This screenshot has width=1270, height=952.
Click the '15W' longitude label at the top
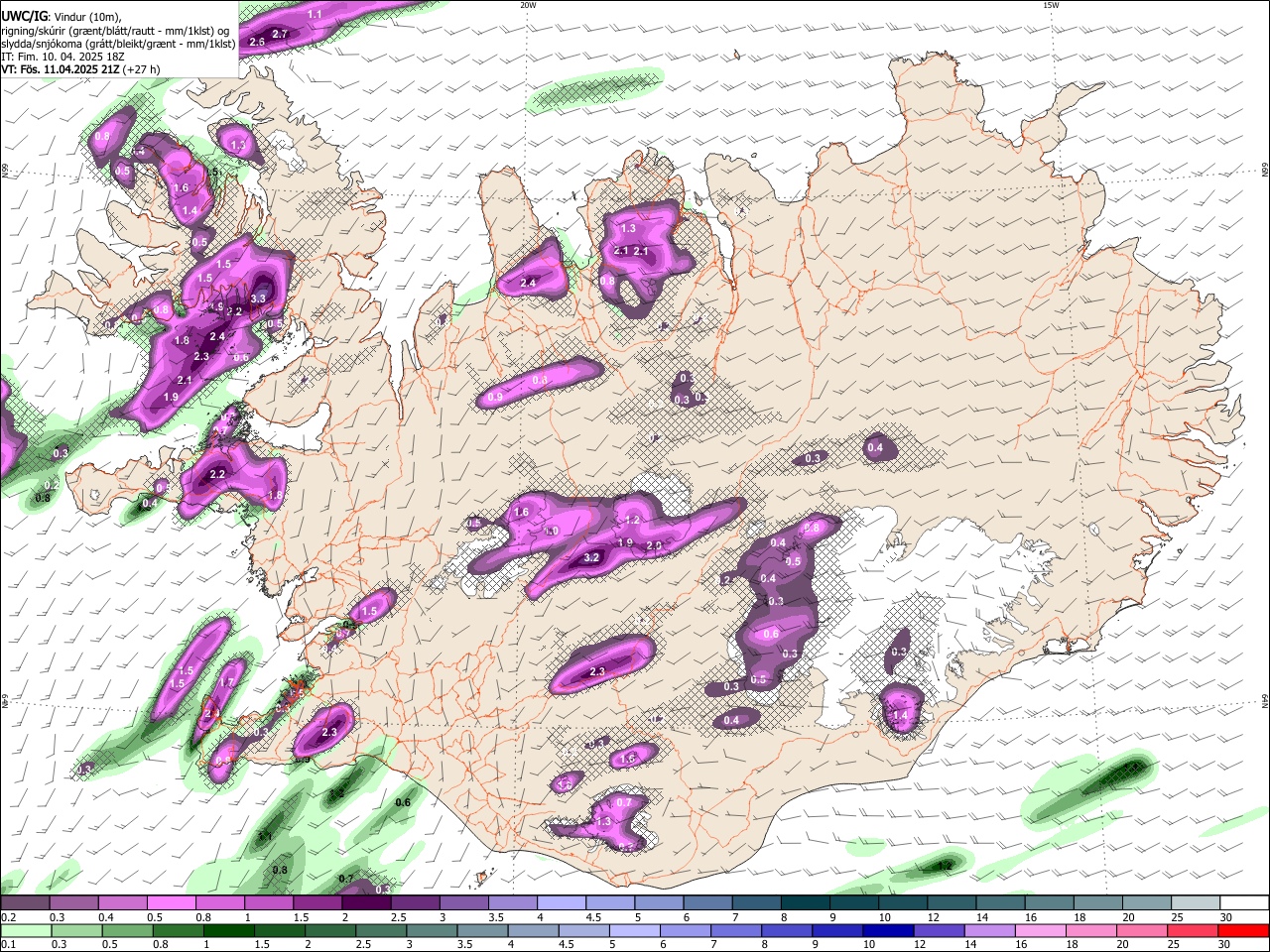pos(1051,5)
